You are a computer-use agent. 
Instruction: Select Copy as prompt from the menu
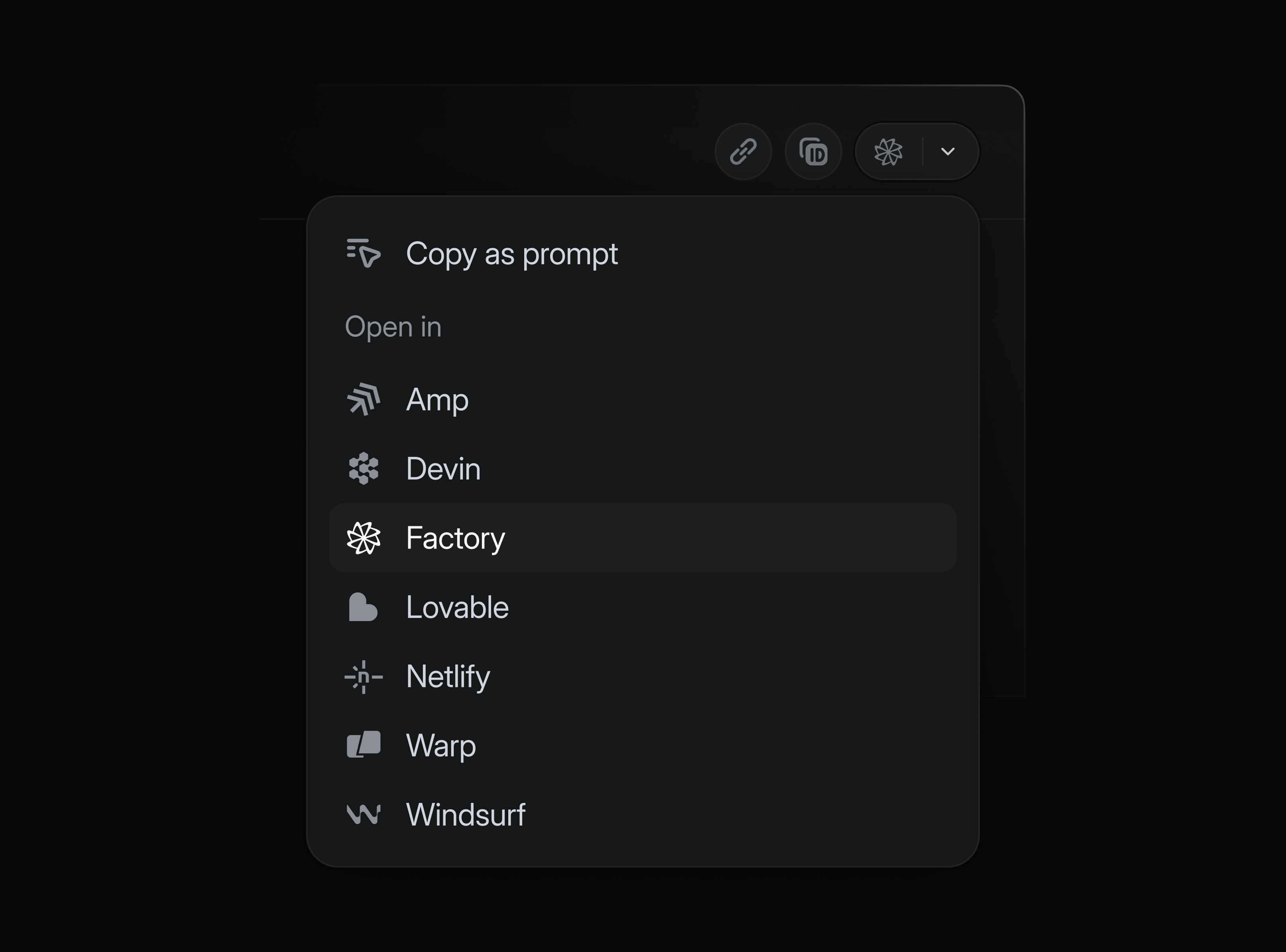[x=511, y=254]
